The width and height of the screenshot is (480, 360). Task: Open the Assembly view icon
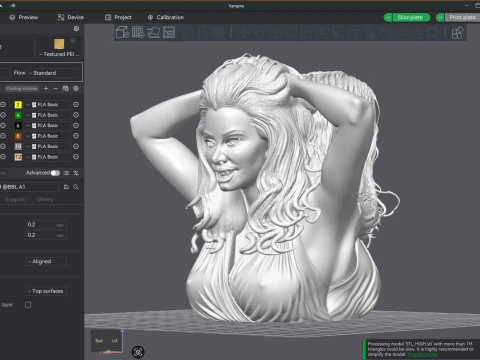point(457,33)
